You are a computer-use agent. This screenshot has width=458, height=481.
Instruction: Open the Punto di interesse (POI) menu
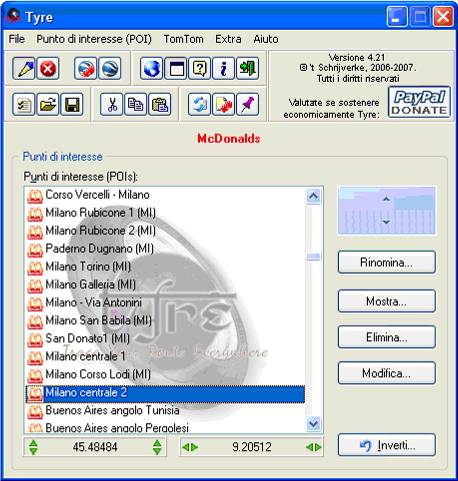pos(94,39)
